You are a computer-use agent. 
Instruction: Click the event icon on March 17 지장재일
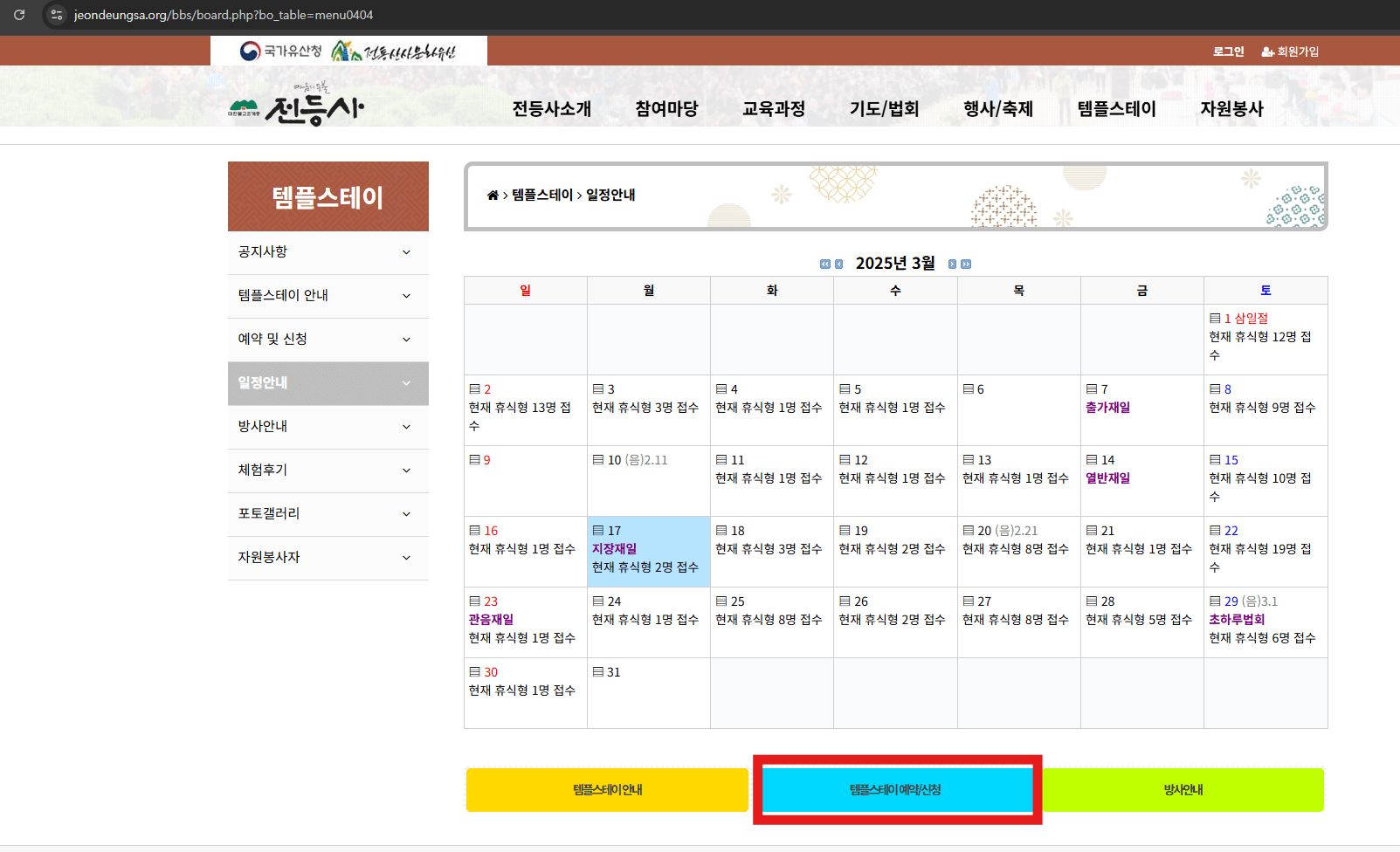tap(599, 529)
